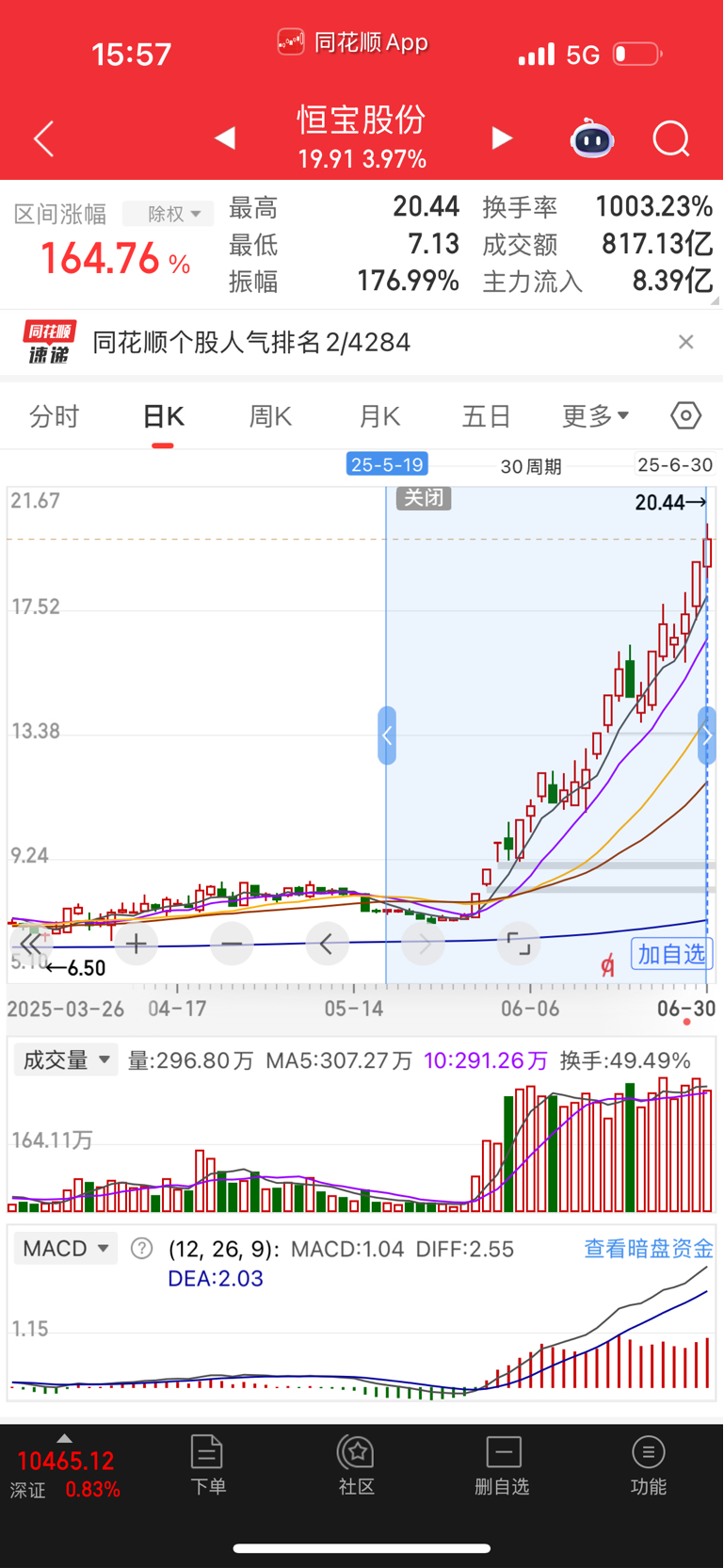The image size is (724, 1568).
Task: Switch to next stock with right triangle
Action: point(502,138)
